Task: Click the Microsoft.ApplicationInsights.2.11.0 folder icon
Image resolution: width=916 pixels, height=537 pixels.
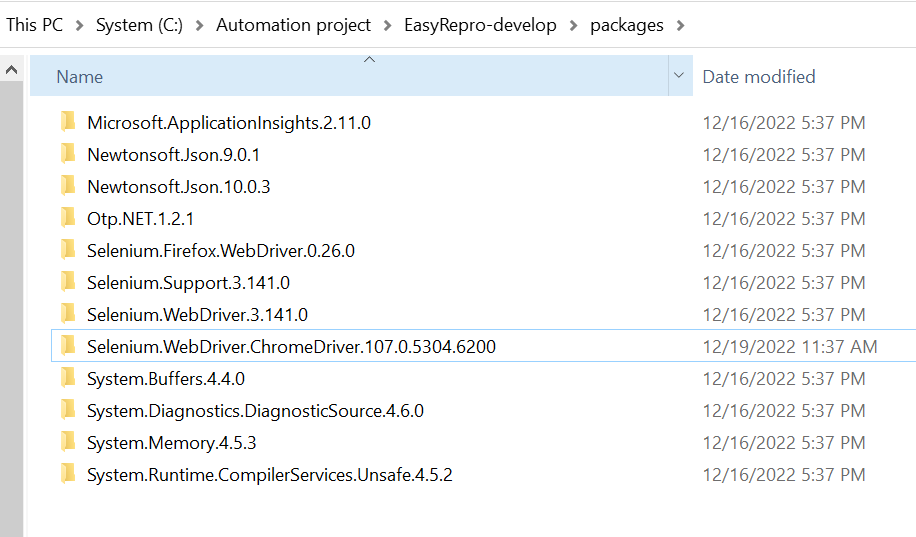Action: click(x=68, y=123)
